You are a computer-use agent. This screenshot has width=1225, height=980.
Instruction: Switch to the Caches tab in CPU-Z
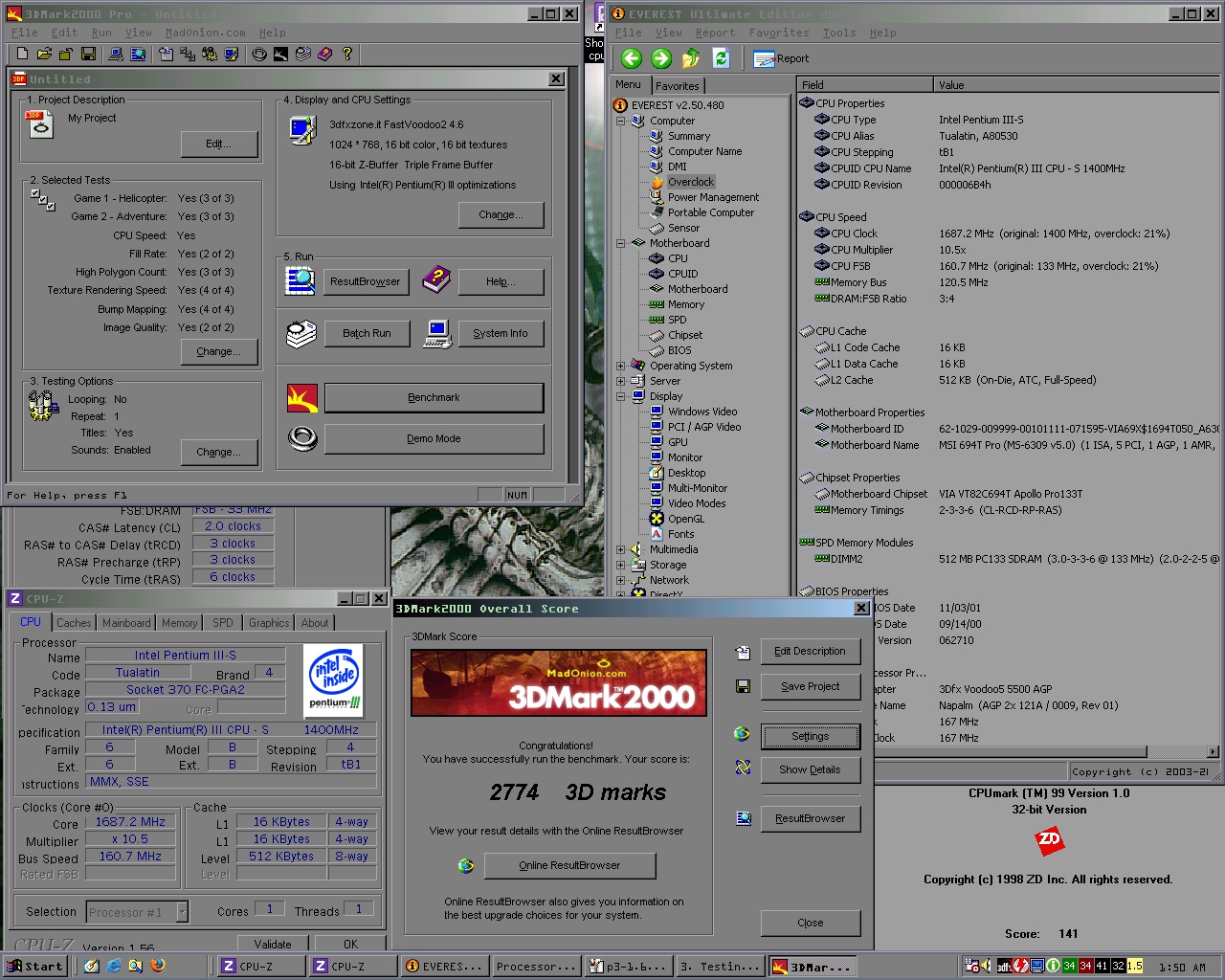pos(74,622)
